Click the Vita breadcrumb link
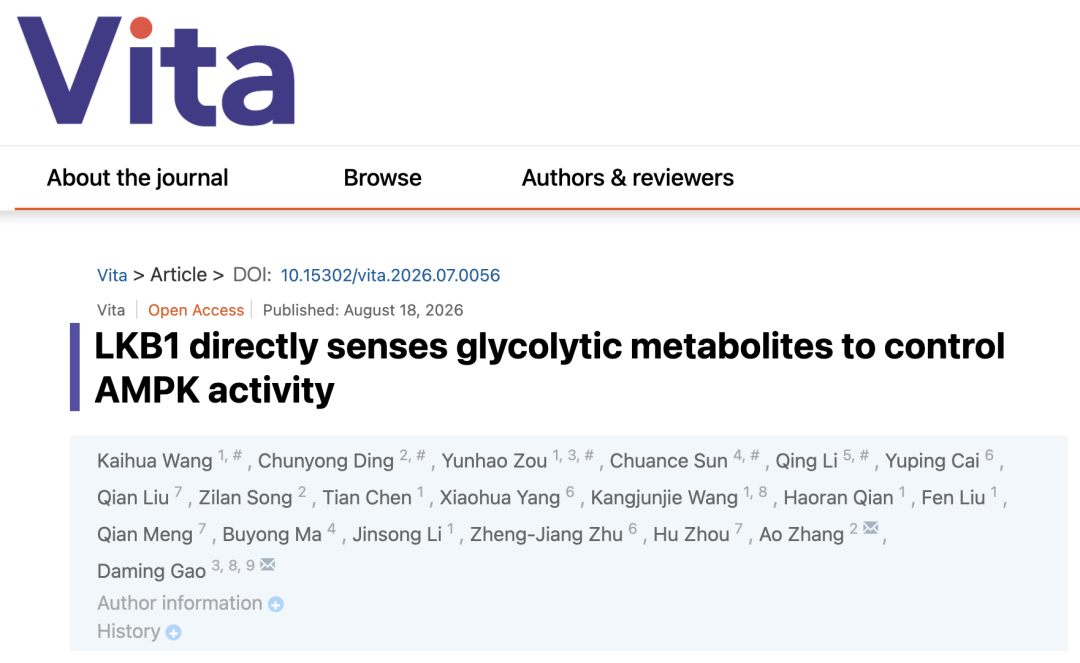The width and height of the screenshot is (1080, 663). 112,275
